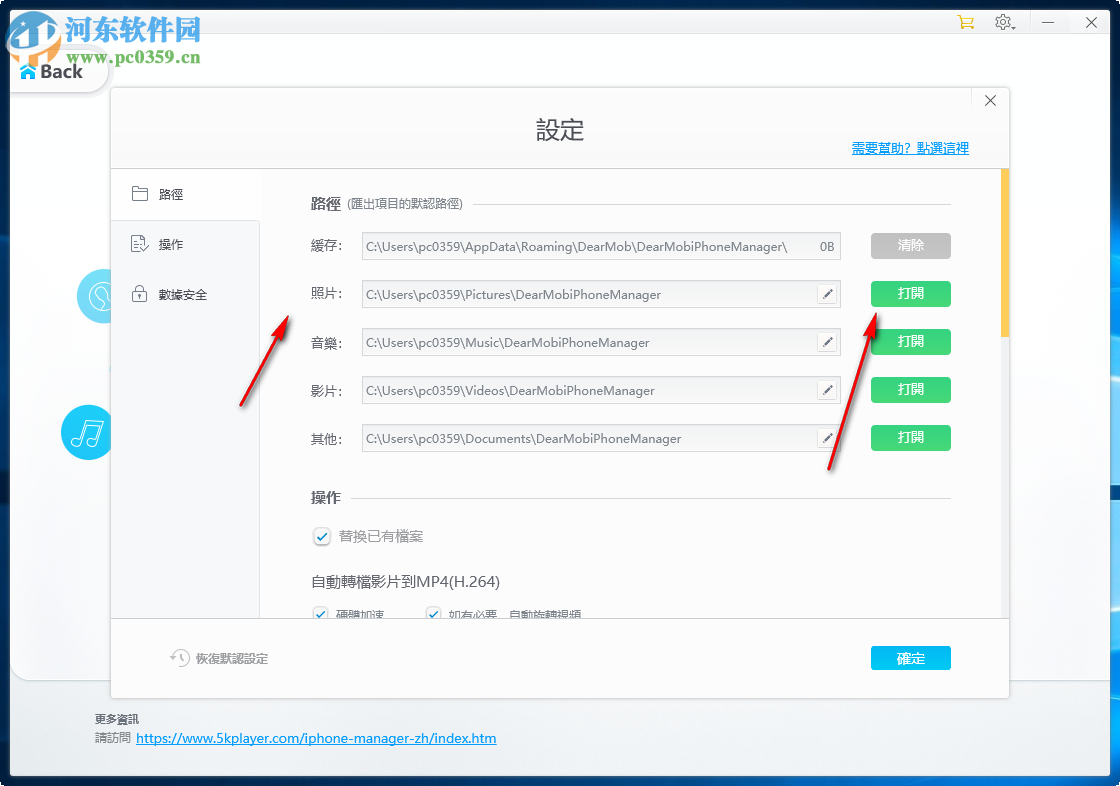1120x786 pixels.
Task: Edit the 音樂 path via pencil icon
Action: (x=827, y=342)
